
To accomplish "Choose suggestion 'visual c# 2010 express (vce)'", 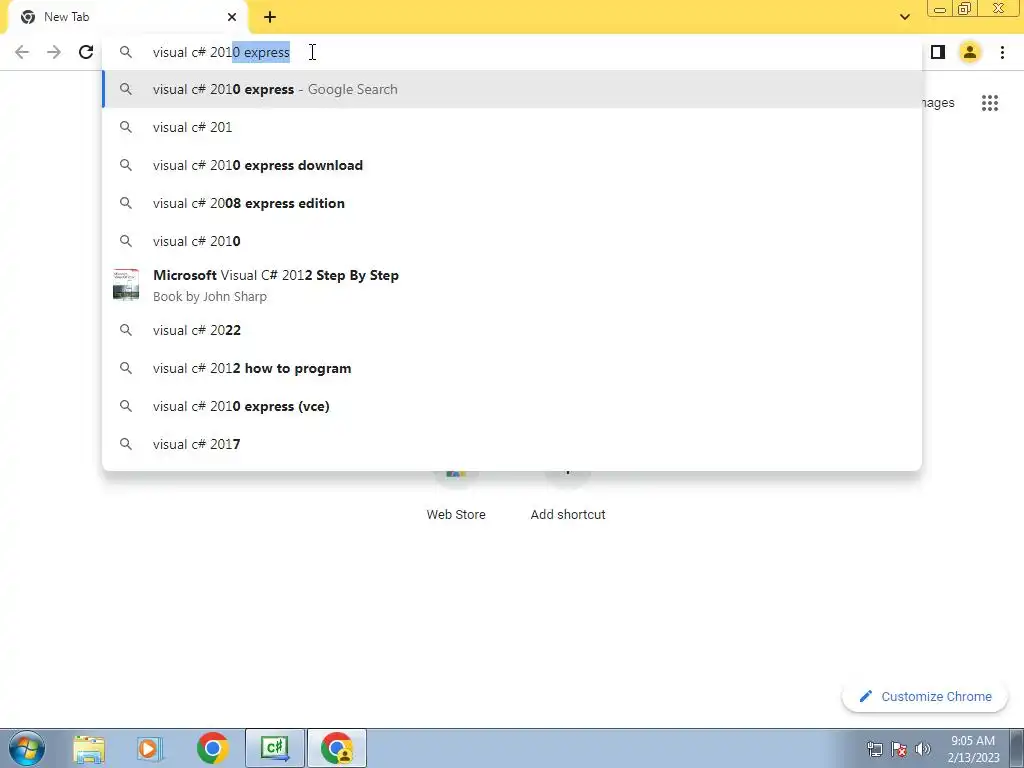I will tap(512, 406).
